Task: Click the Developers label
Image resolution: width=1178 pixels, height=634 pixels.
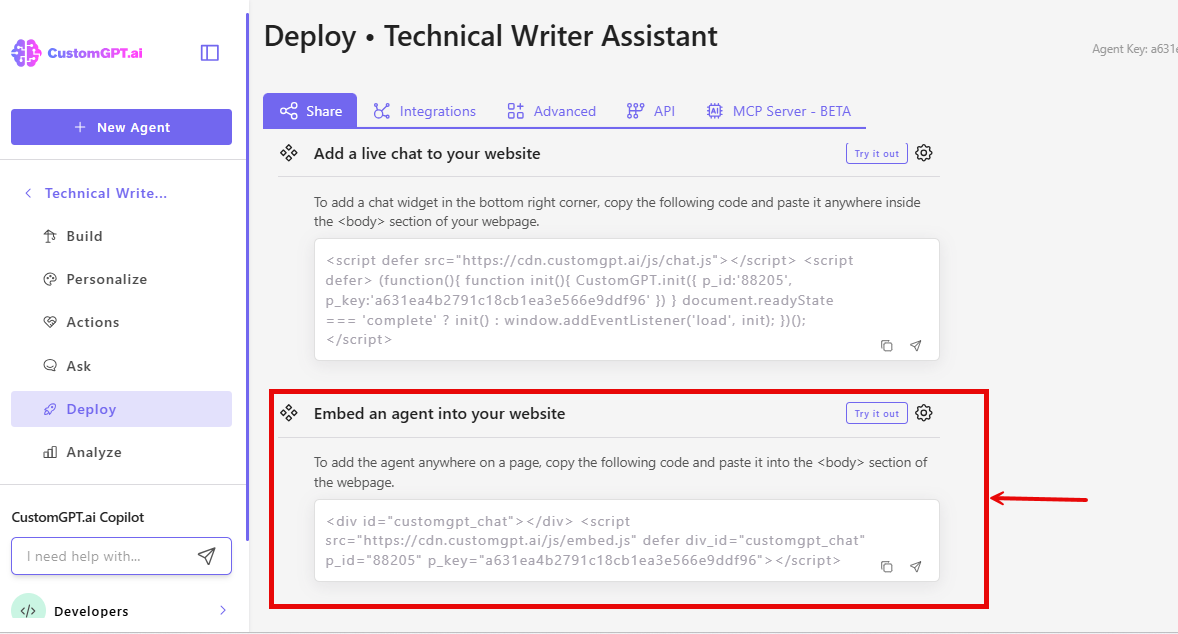Action: pyautogui.click(x=91, y=611)
